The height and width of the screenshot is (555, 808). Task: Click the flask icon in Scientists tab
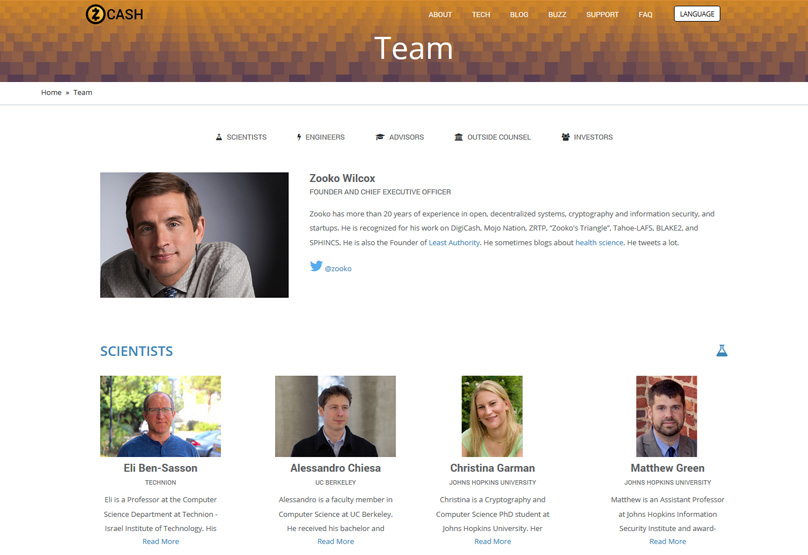218,137
